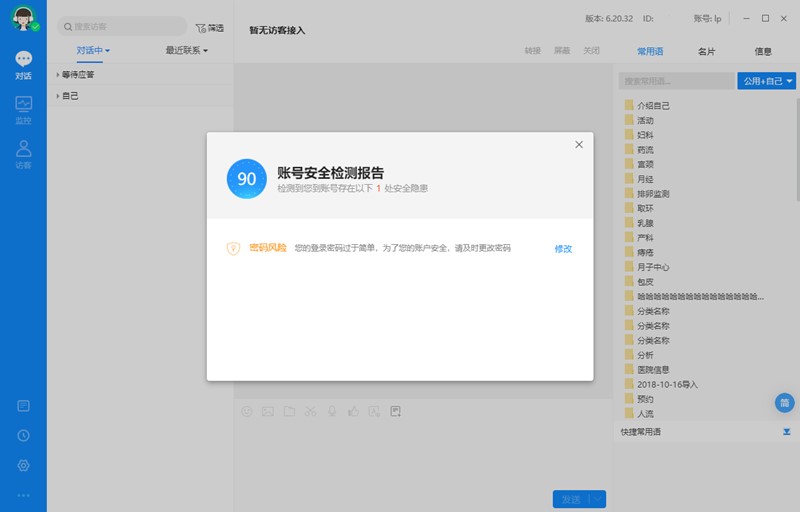Click the scissors screenshot tool icon
Image resolution: width=800 pixels, height=512 pixels.
310,411
